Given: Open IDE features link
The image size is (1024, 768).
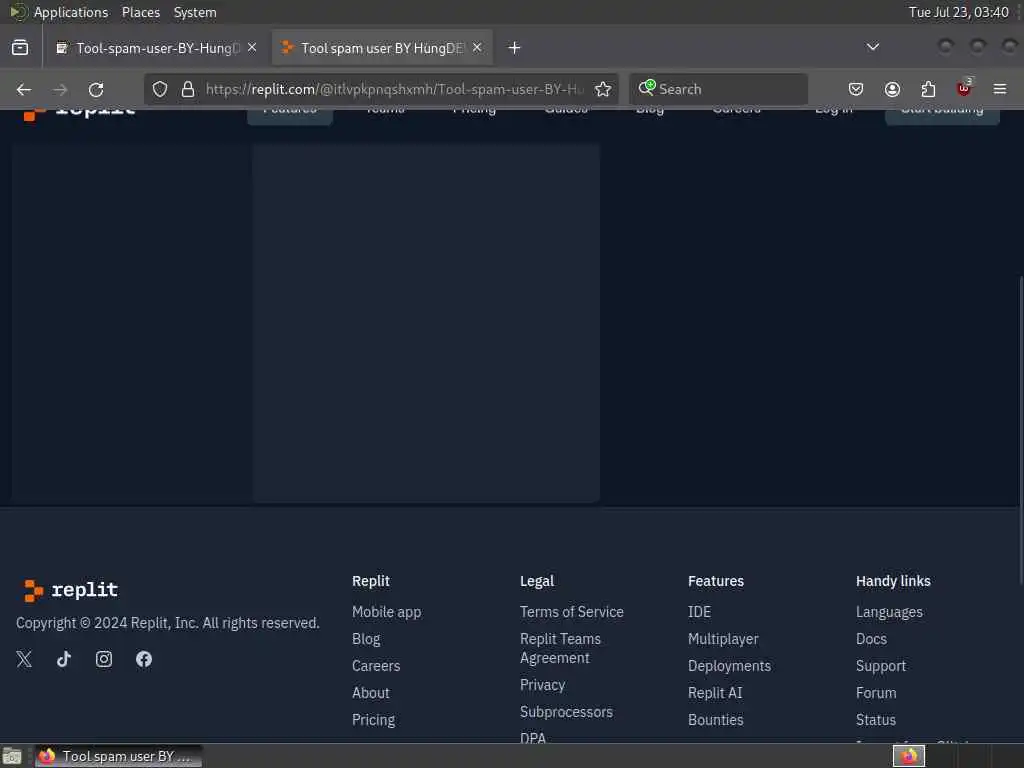Looking at the screenshot, I should click(x=699, y=612).
